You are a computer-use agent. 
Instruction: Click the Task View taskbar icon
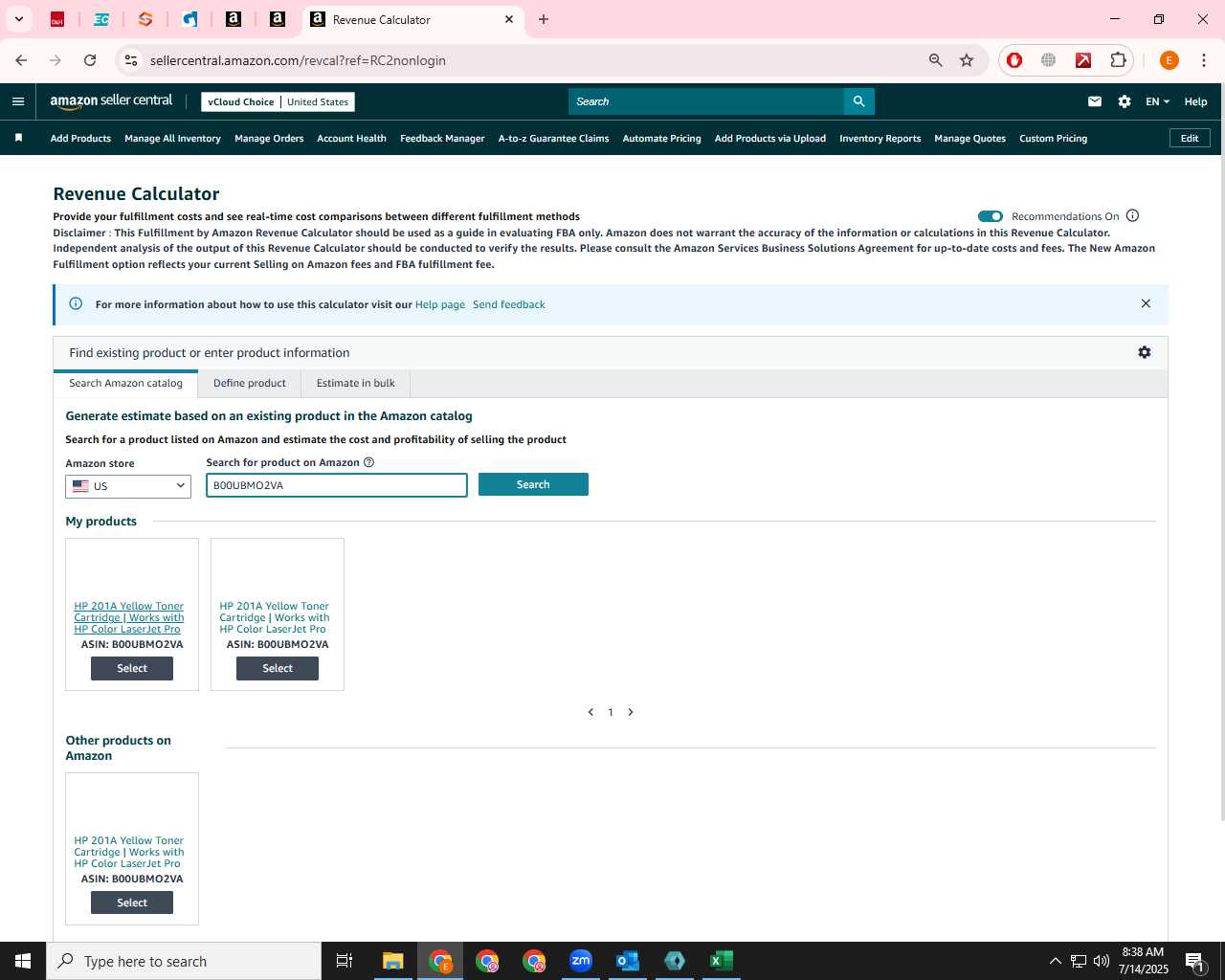(x=345, y=961)
